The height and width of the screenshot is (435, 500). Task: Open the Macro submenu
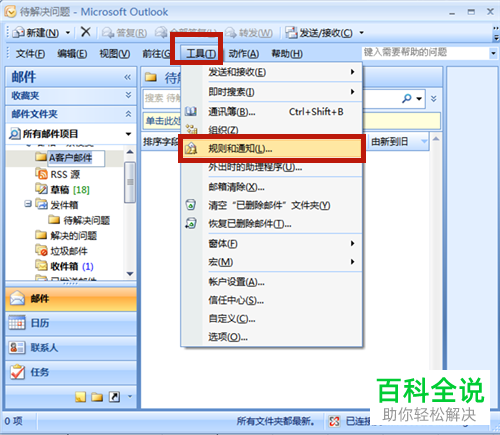272,262
